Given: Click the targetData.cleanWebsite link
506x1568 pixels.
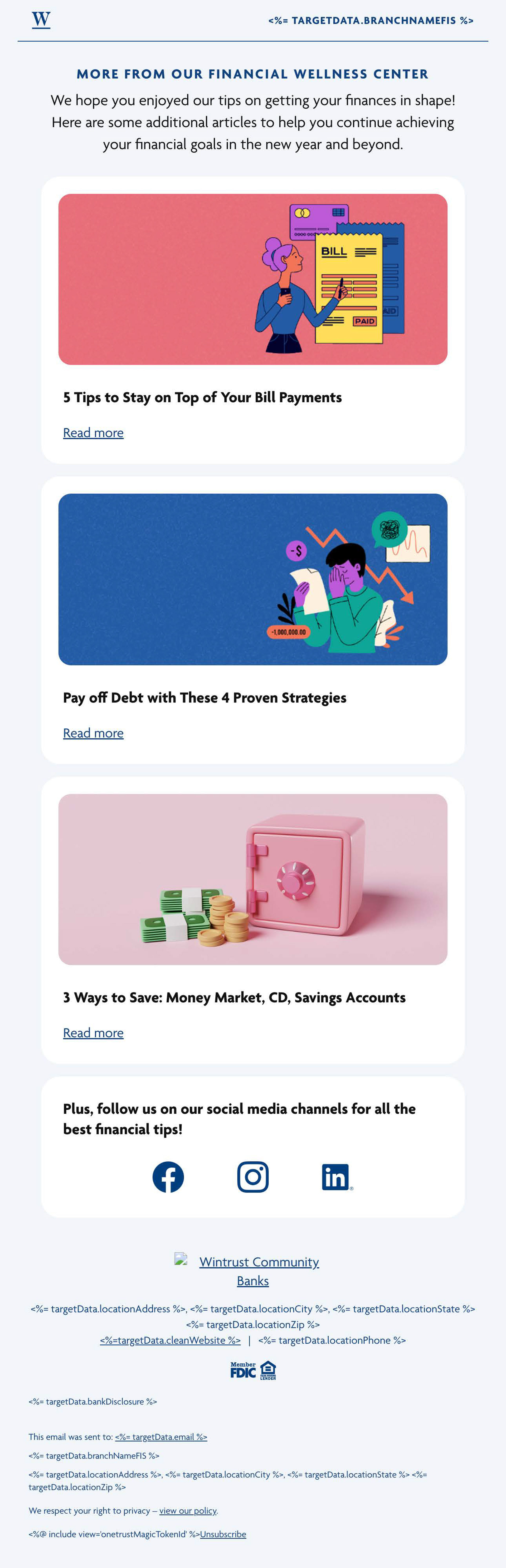Looking at the screenshot, I should click(x=170, y=1340).
